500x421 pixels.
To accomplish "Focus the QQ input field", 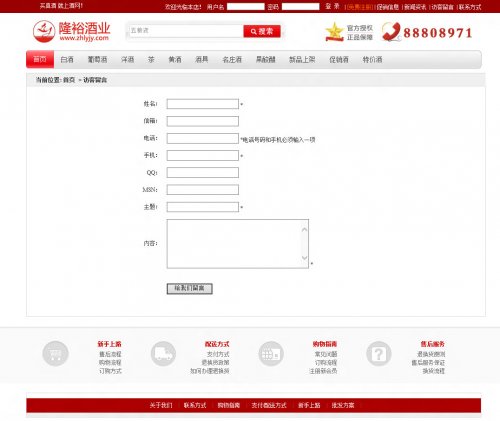I will point(203,172).
